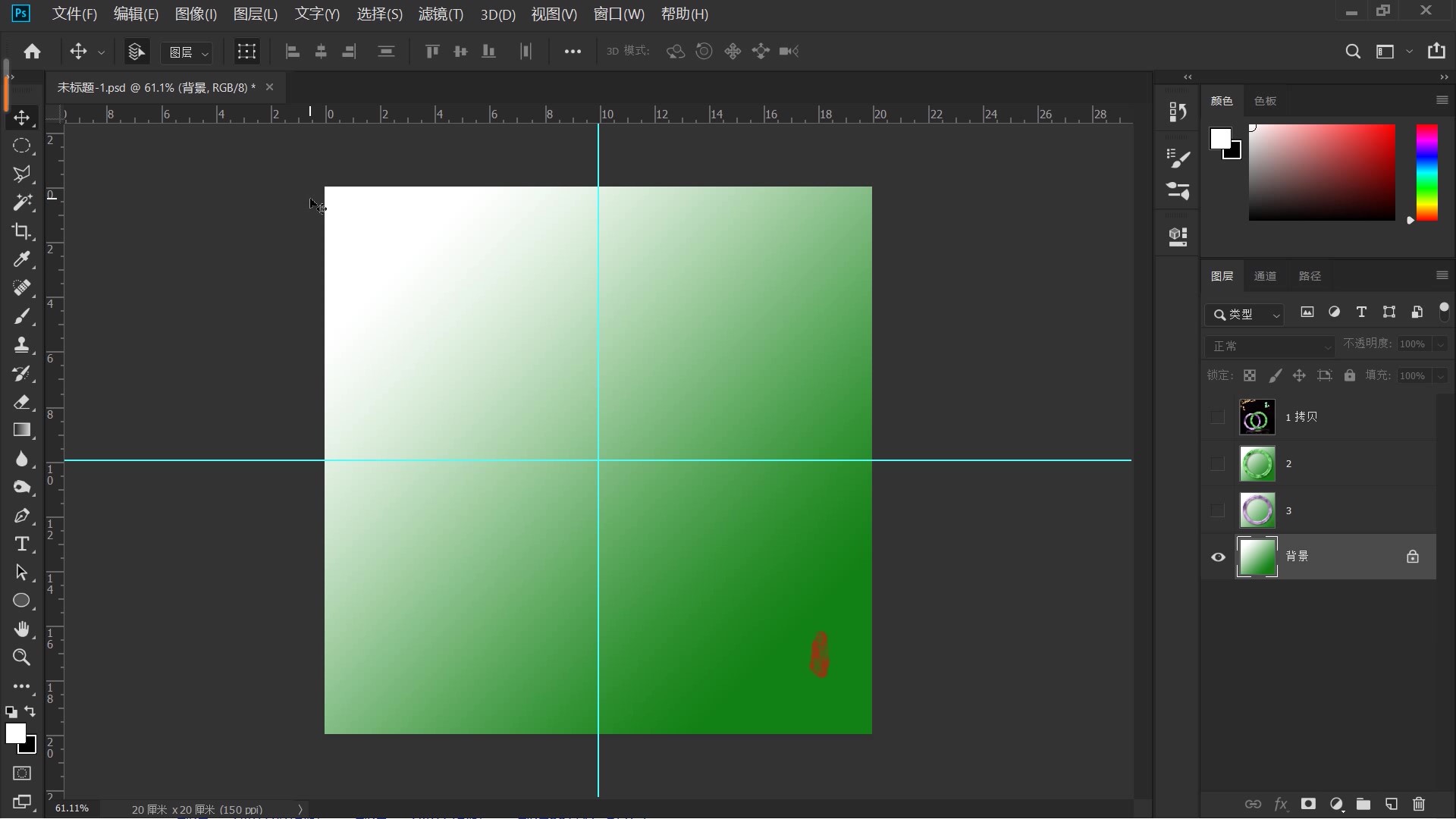Toggle Quick Mask mode

point(21,773)
